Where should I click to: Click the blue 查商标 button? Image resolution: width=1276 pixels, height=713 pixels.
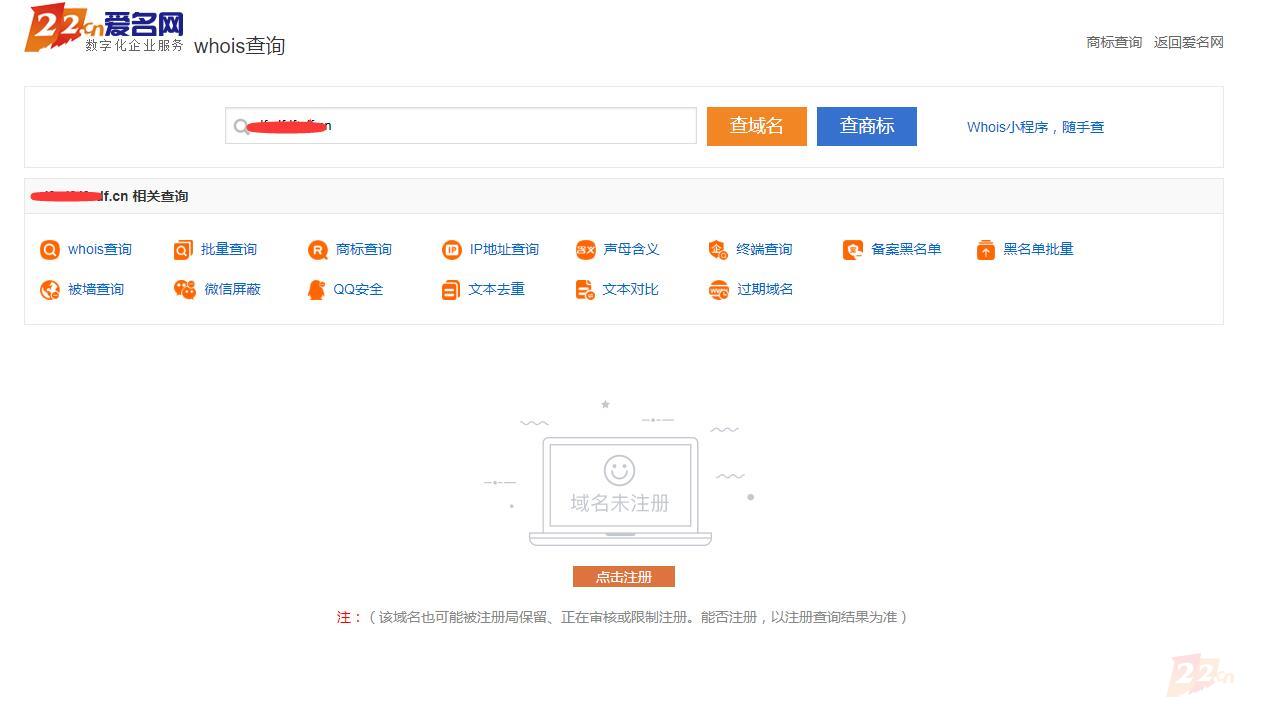coord(866,126)
